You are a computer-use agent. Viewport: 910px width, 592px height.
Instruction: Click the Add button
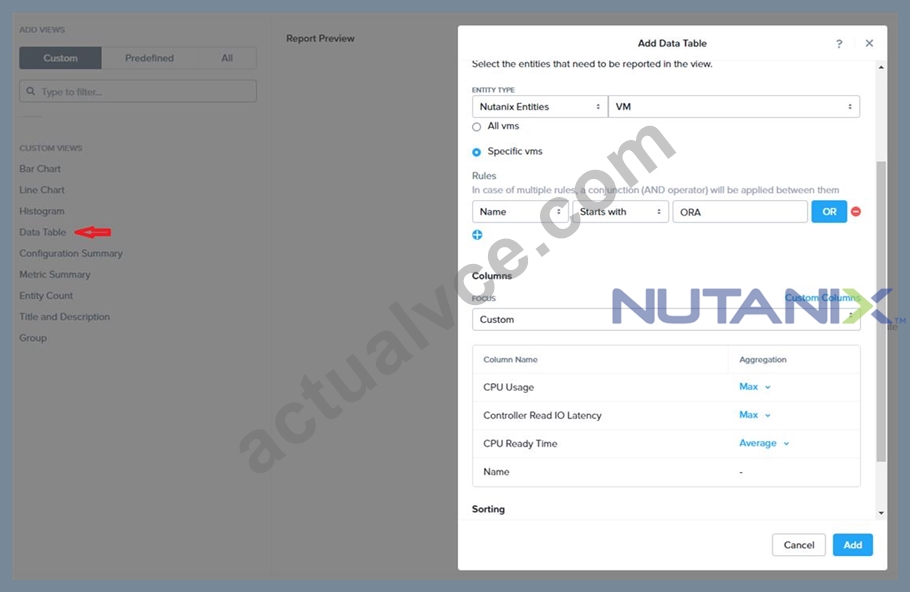(853, 545)
